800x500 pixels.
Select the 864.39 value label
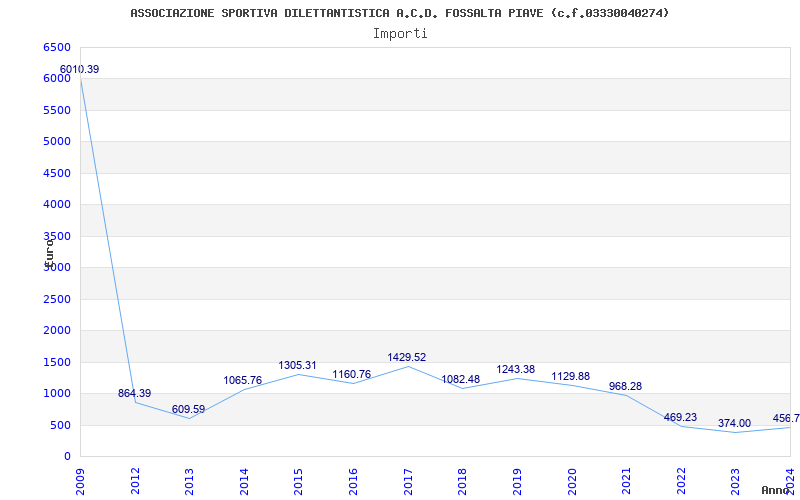click(135, 393)
